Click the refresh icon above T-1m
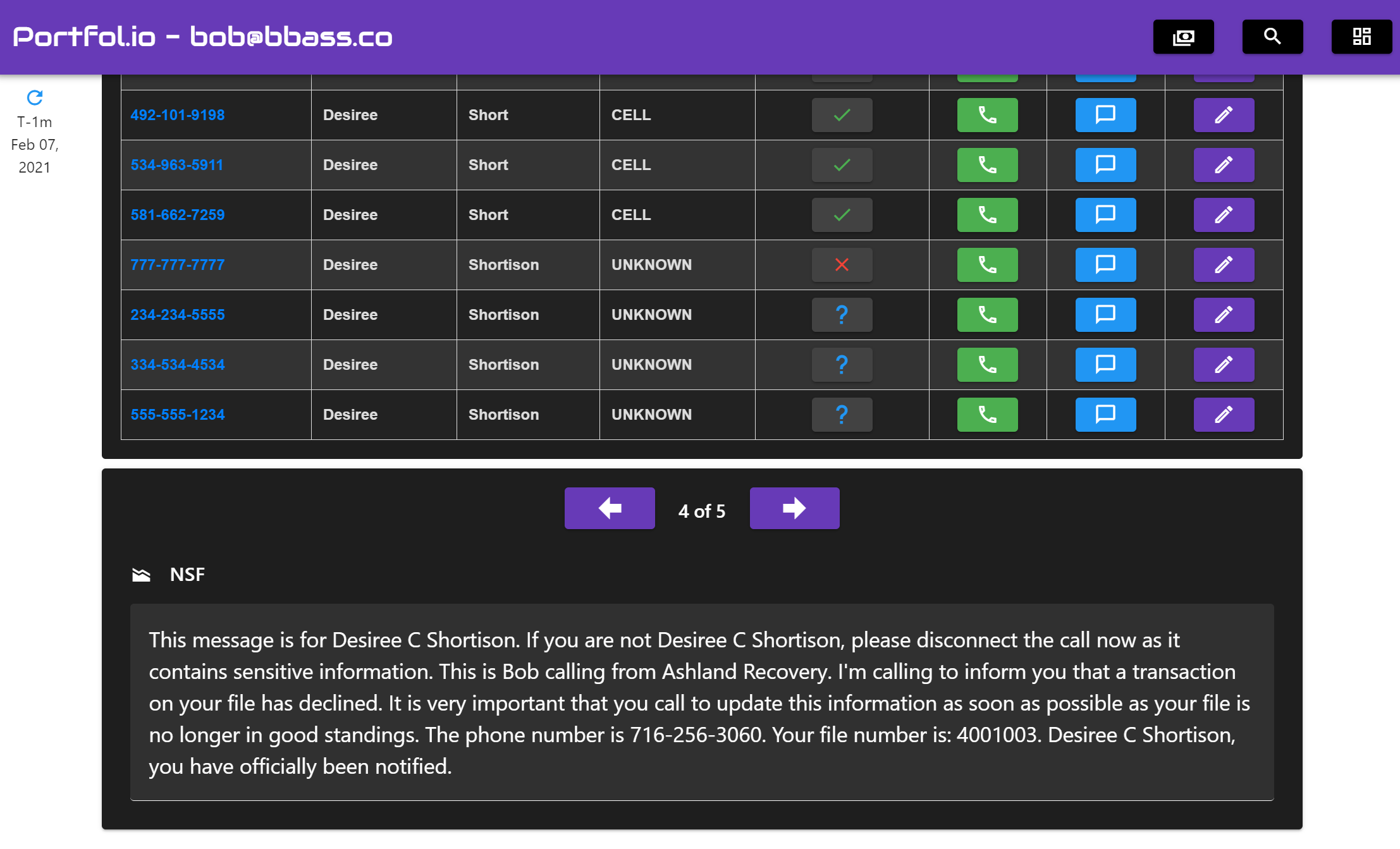This screenshot has width=1400, height=849. click(x=35, y=97)
